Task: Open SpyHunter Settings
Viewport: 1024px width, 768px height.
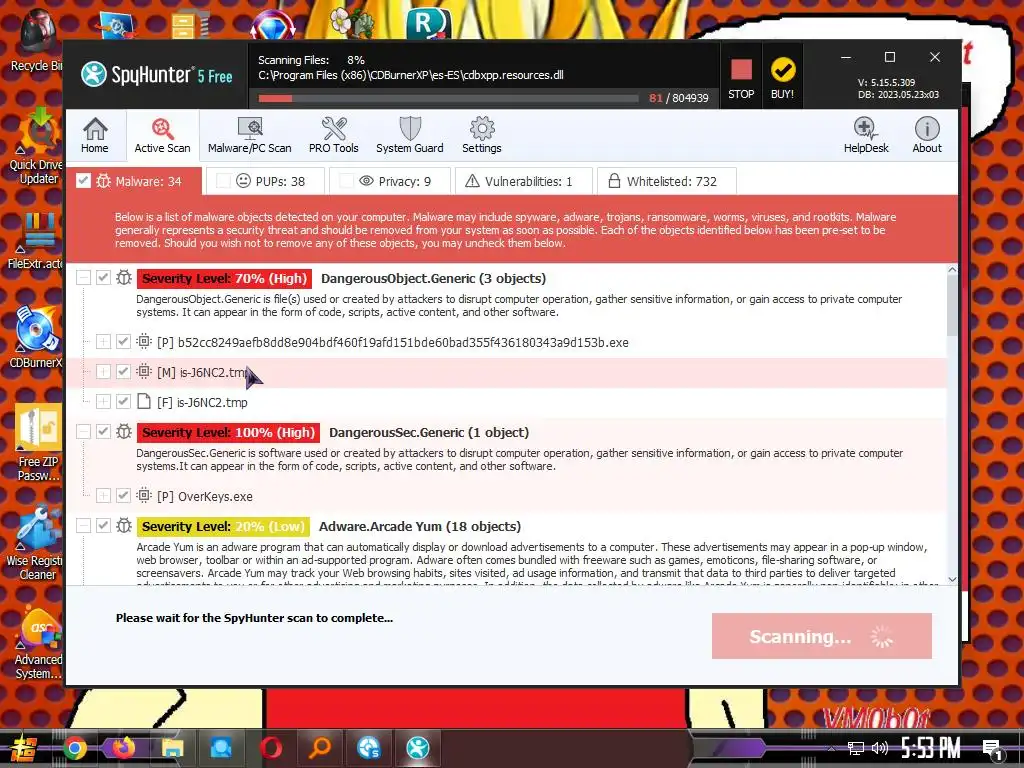Action: pyautogui.click(x=482, y=135)
